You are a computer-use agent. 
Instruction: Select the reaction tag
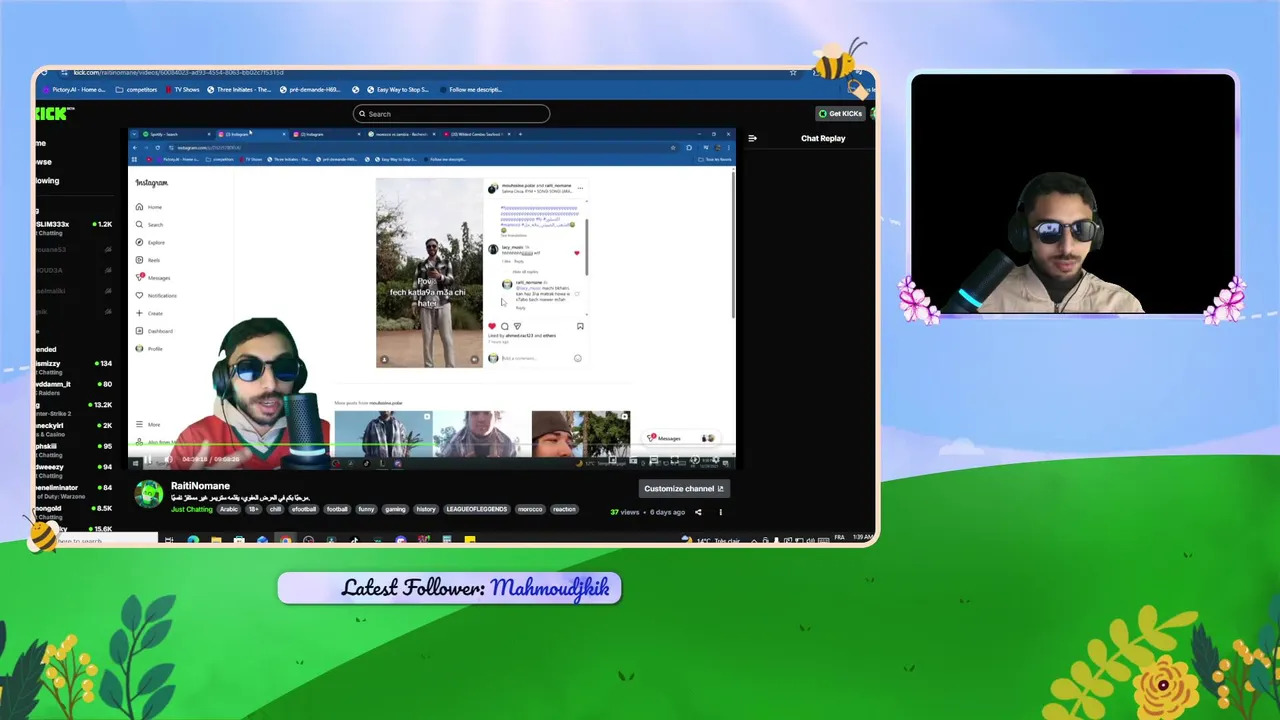coord(565,509)
